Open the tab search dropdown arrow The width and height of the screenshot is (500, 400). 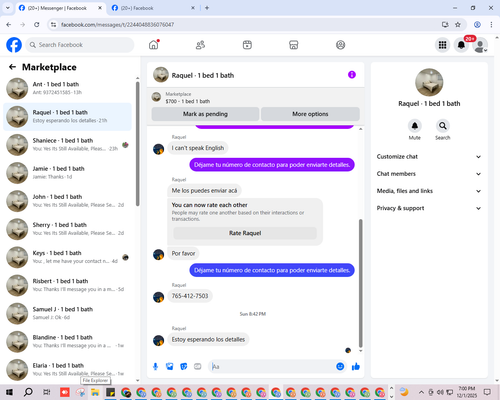(x=7, y=8)
